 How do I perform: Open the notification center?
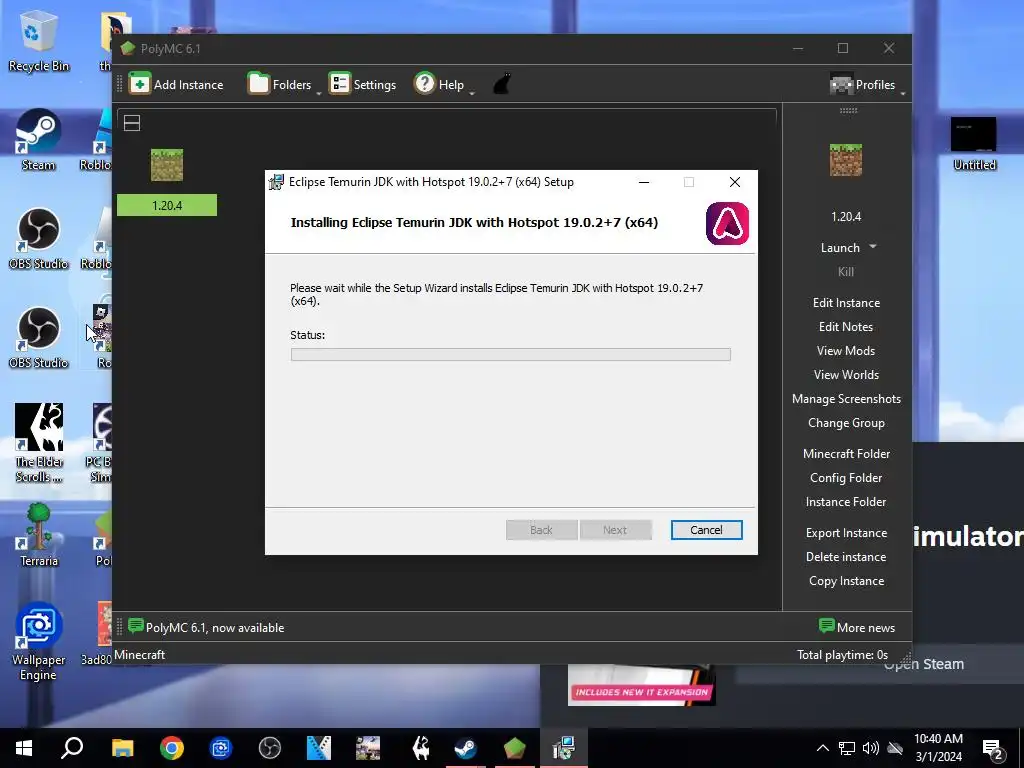[x=993, y=748]
